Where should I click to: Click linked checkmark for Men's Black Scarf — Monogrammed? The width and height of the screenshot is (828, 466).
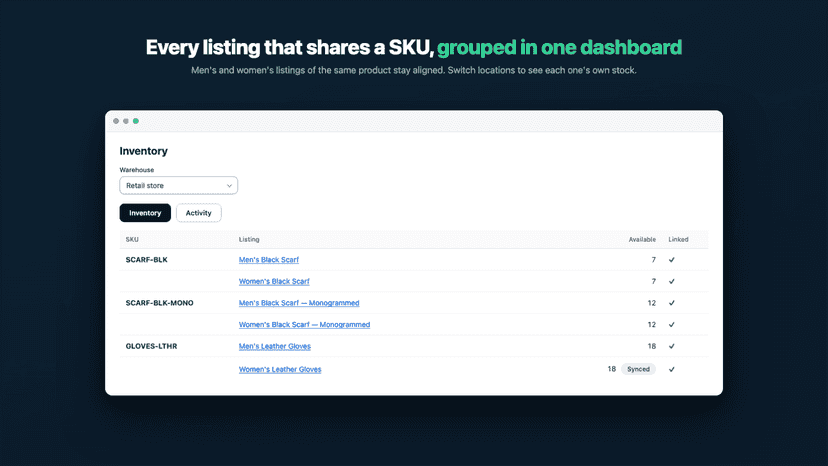[x=672, y=303]
